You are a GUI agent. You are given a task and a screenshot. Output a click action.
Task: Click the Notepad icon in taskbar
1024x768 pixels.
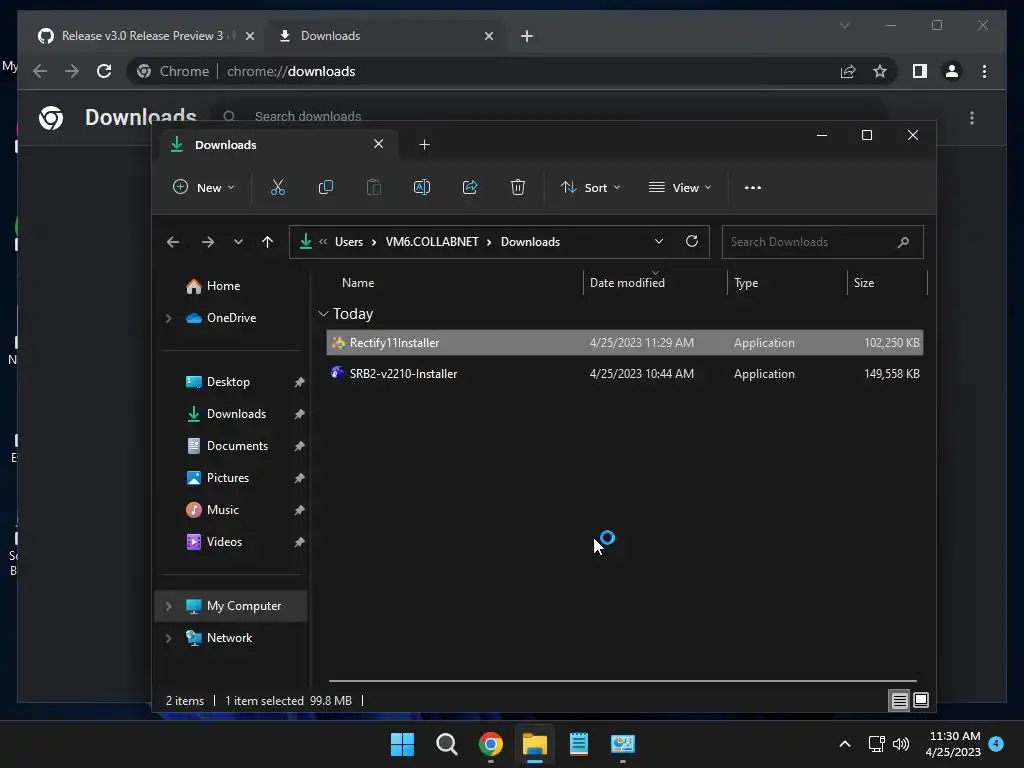pos(579,744)
